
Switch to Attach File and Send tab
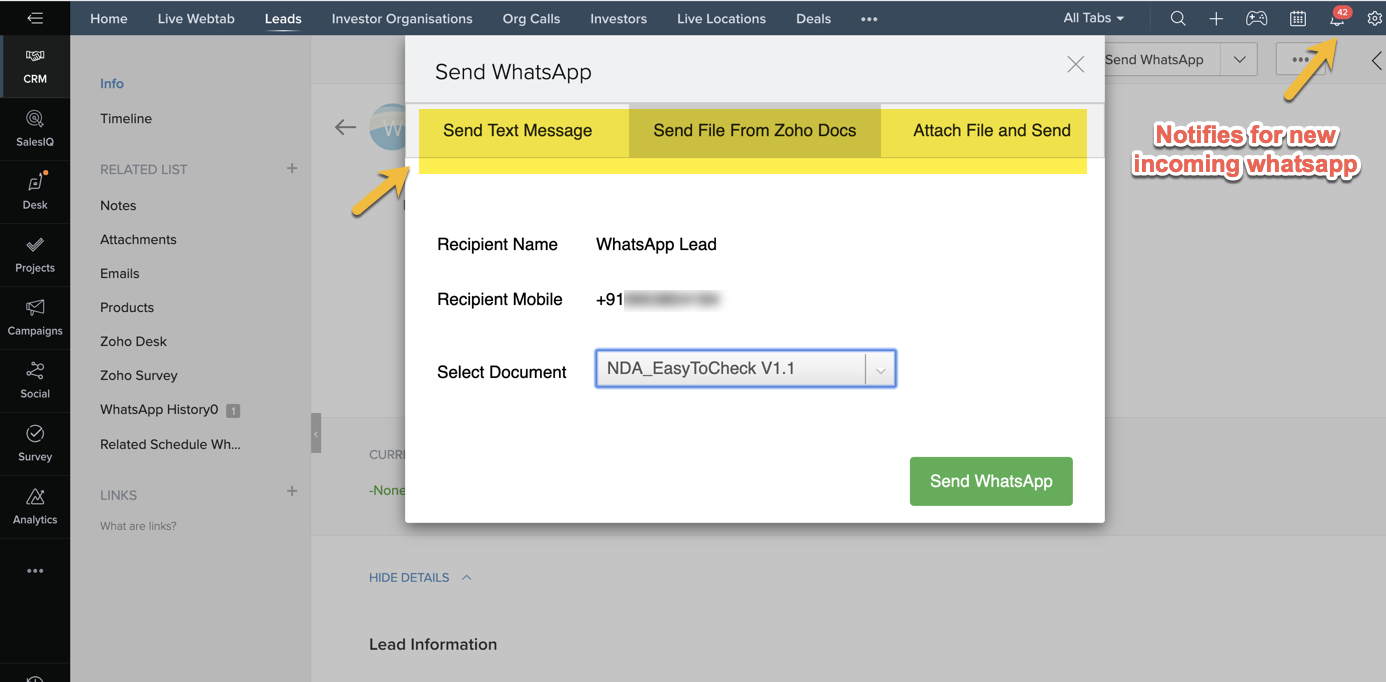click(x=991, y=131)
